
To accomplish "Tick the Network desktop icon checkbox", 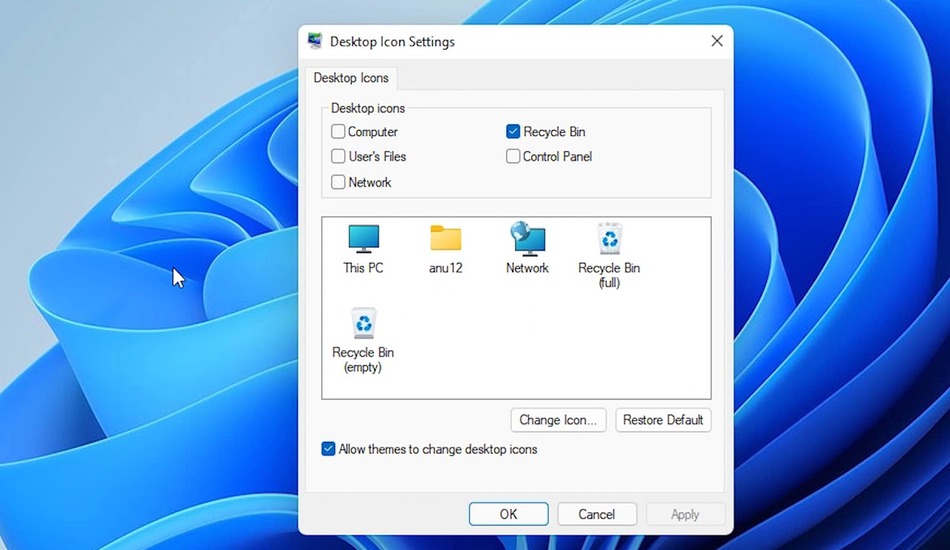I will pos(339,183).
